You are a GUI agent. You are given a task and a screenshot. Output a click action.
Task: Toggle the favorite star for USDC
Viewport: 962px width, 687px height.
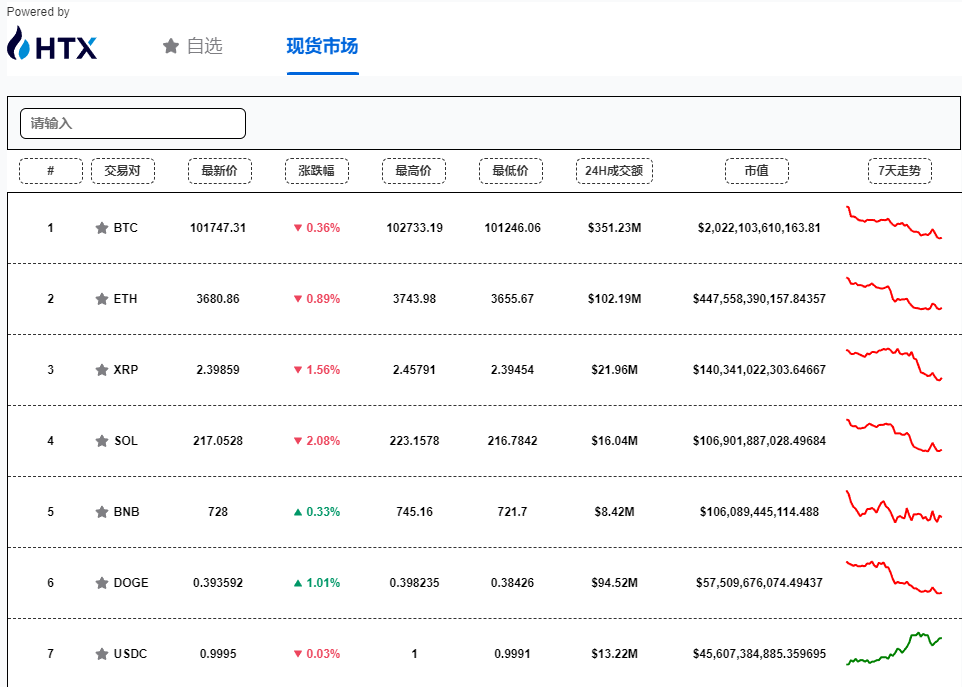[x=100, y=653]
